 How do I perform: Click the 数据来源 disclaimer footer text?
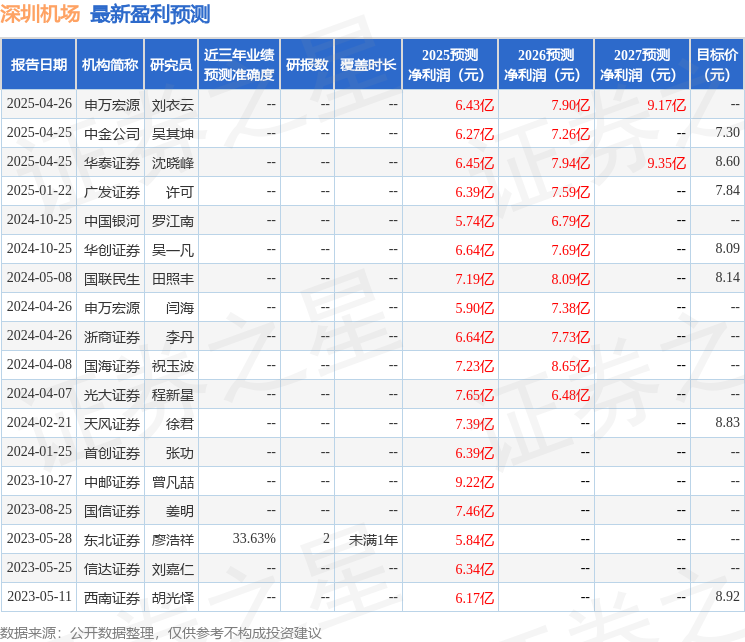pyautogui.click(x=161, y=632)
